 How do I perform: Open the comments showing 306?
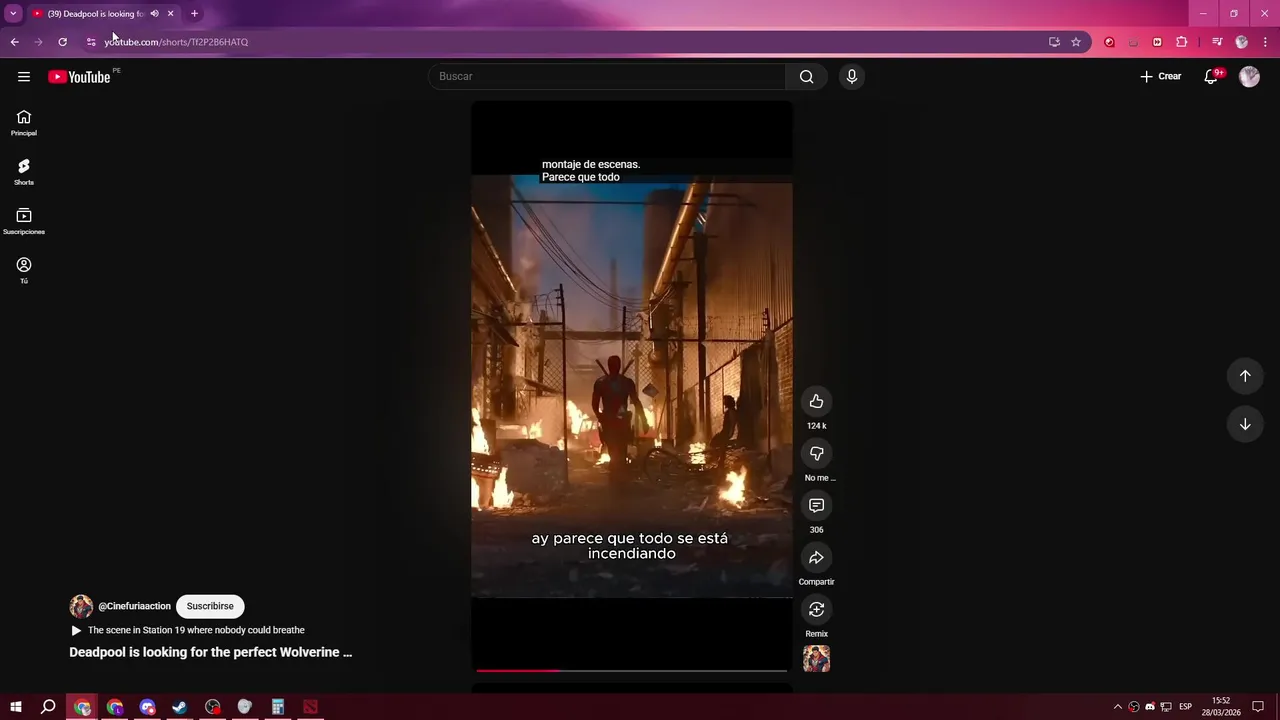pos(816,505)
